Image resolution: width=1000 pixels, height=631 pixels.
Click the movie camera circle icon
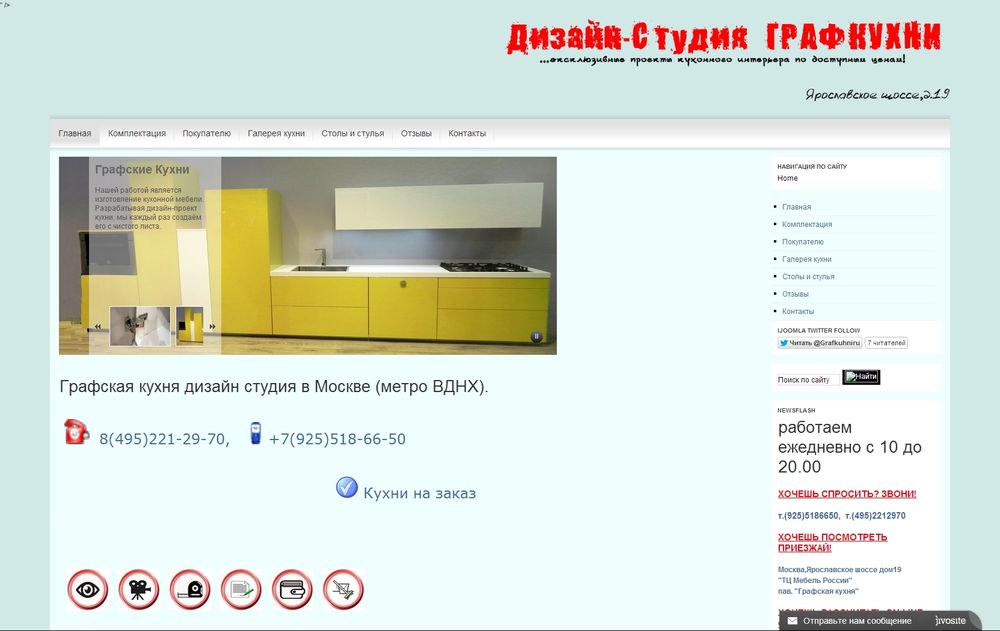(x=138, y=589)
